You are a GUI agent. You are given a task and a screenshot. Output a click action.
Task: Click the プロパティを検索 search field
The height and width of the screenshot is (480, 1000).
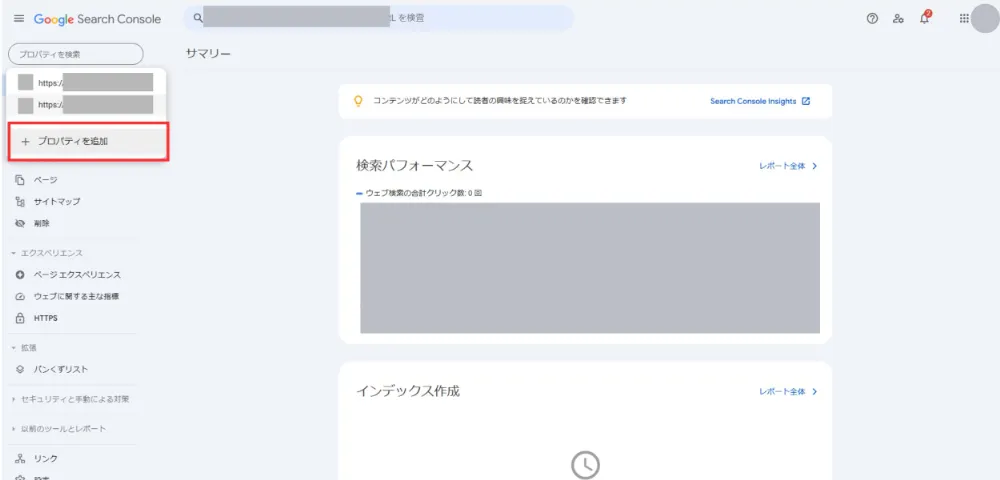[x=76, y=54]
